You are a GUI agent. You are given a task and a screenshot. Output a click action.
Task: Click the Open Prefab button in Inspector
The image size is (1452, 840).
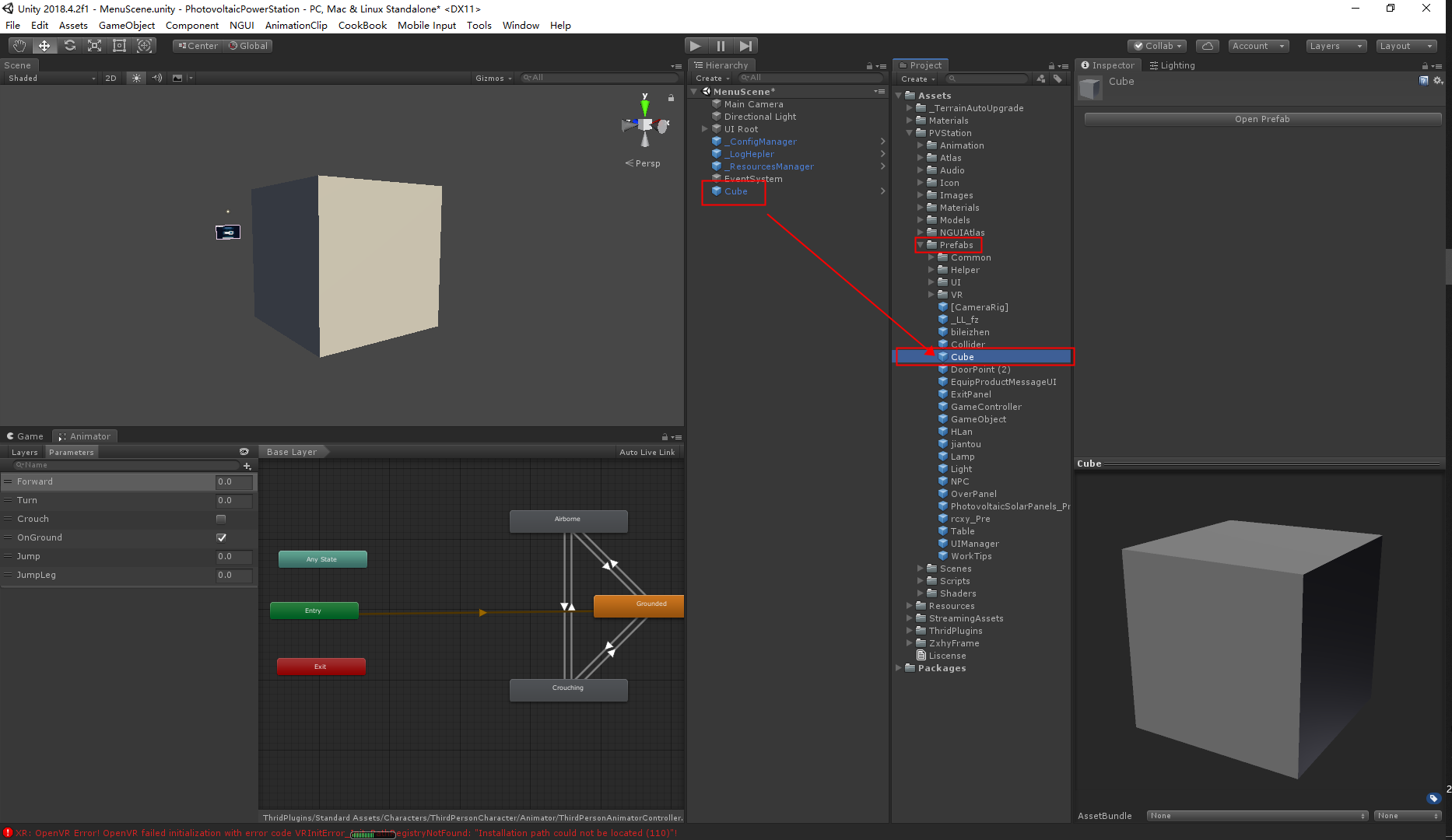[x=1261, y=119]
